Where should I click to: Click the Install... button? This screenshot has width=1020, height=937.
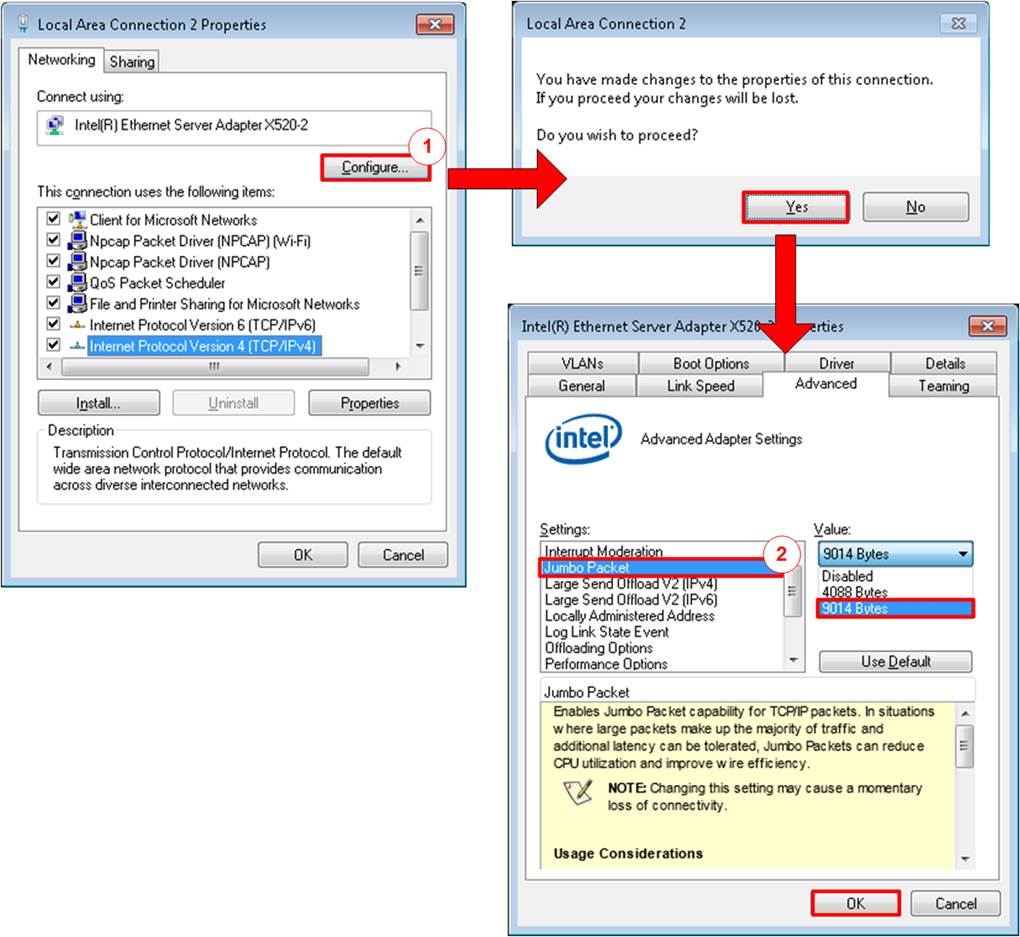pyautogui.click(x=98, y=403)
